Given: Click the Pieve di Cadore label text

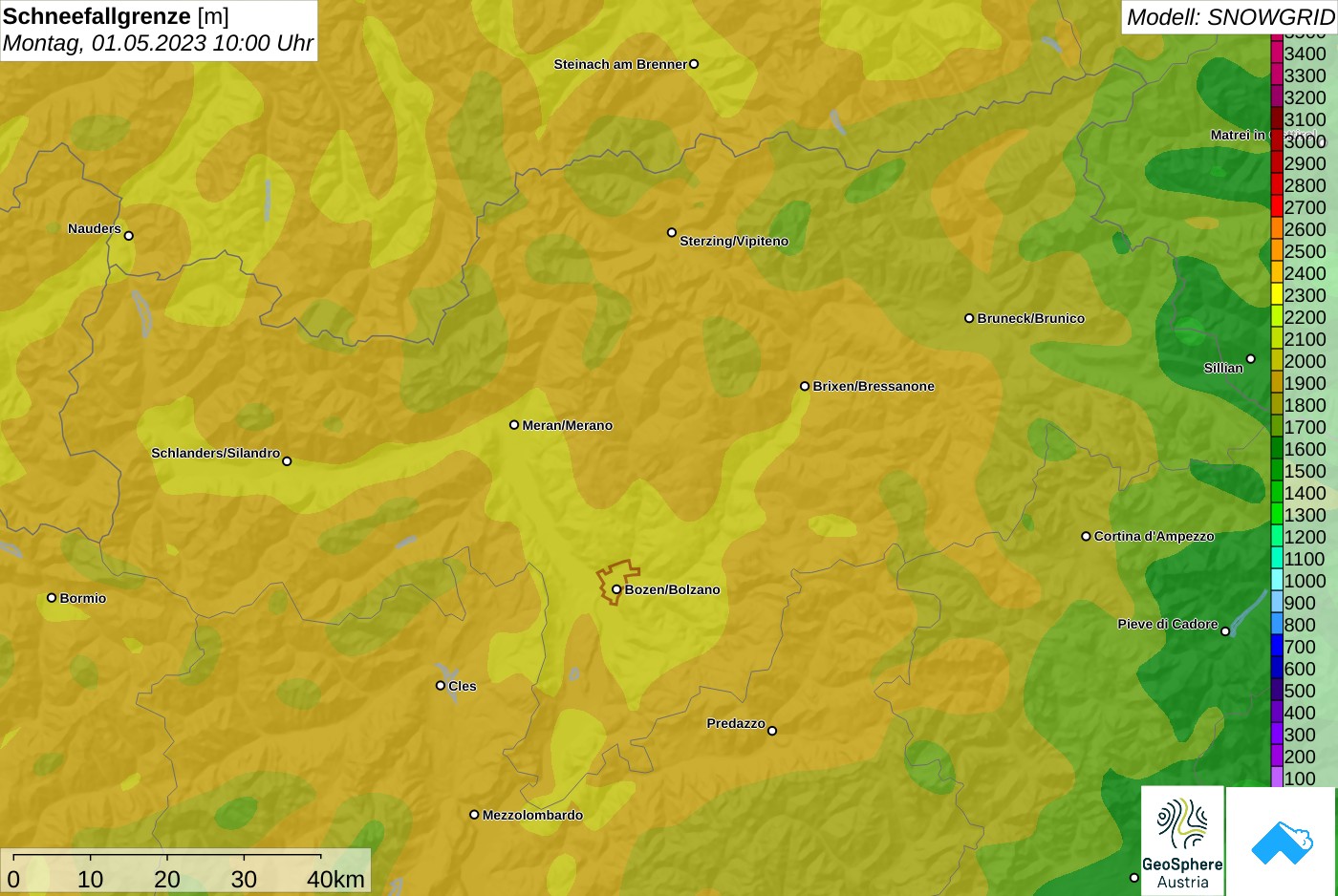Looking at the screenshot, I should pyautogui.click(x=1168, y=624).
